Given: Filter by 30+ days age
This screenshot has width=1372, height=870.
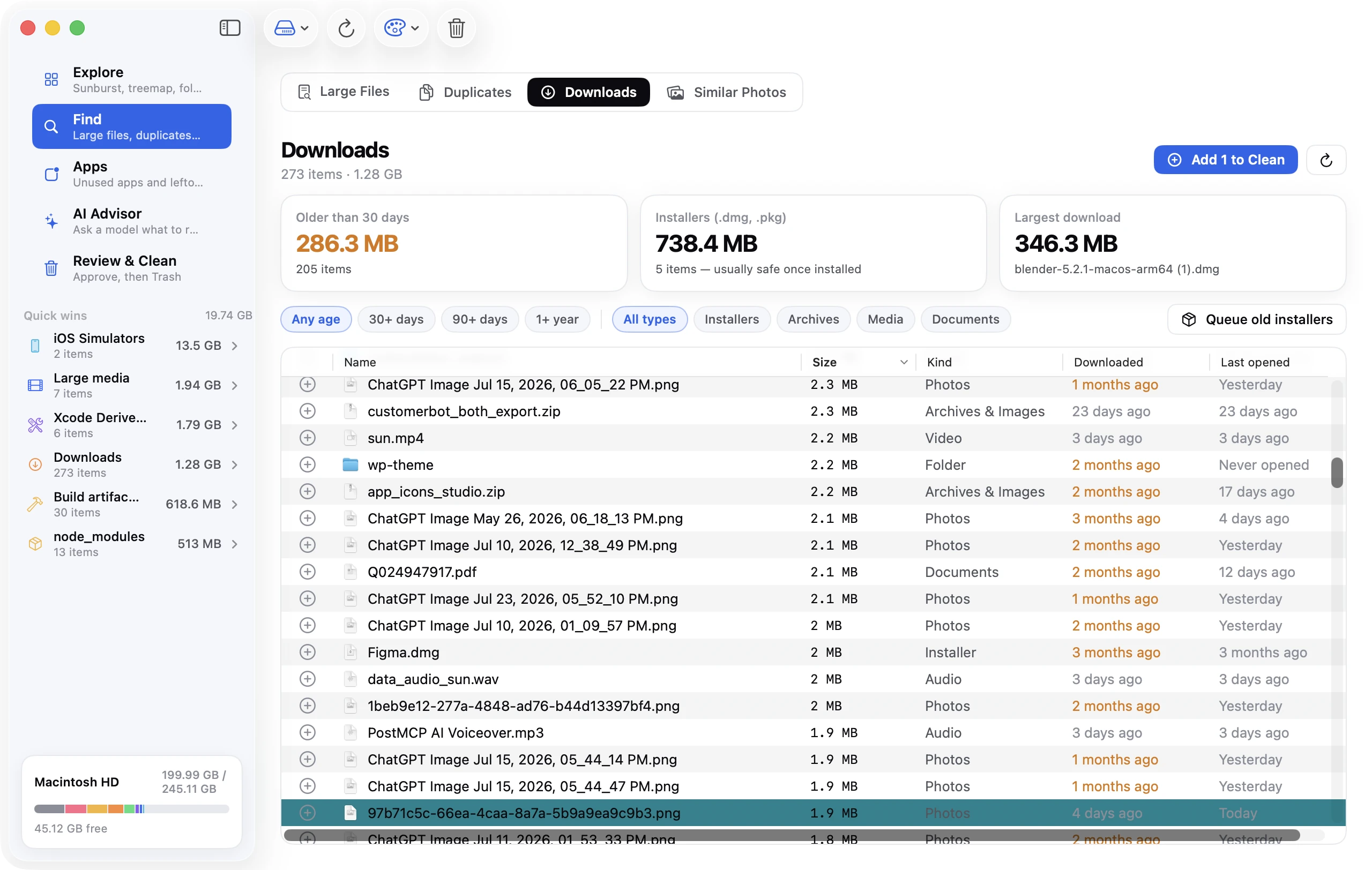Looking at the screenshot, I should point(396,319).
